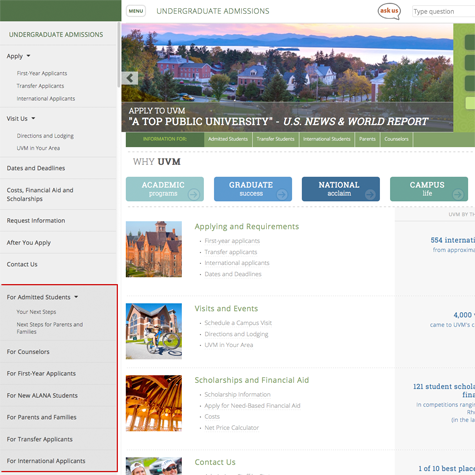The height and width of the screenshot is (475, 475).
Task: Click the brick building thumbnail image
Action: [x=154, y=249]
